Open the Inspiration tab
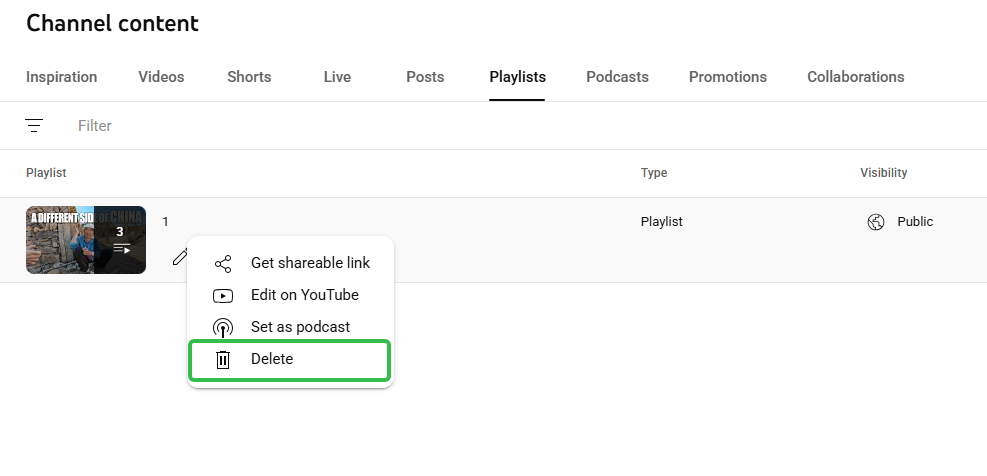The image size is (987, 476). (62, 77)
